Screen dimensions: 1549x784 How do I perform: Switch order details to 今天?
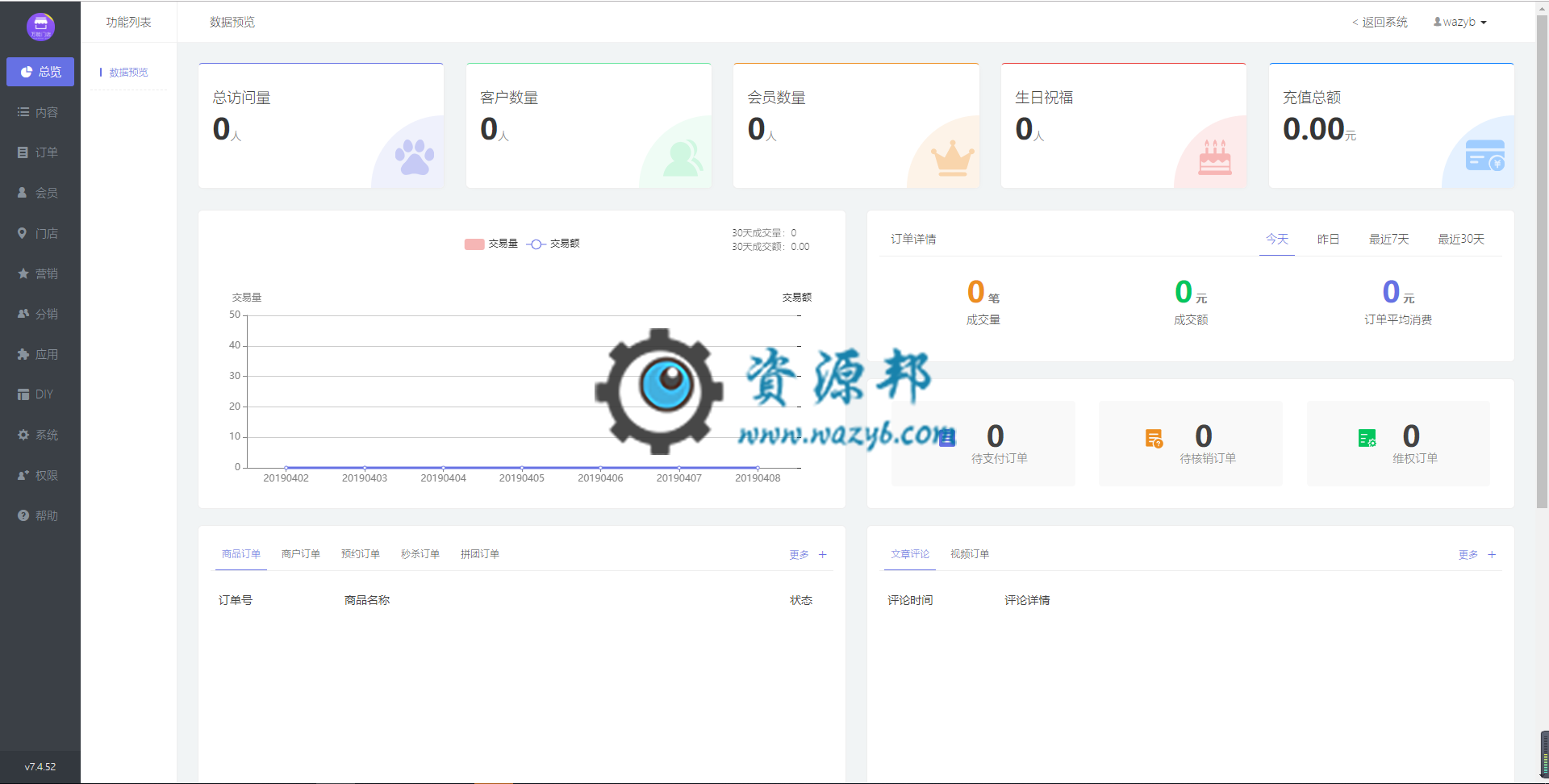point(1277,239)
